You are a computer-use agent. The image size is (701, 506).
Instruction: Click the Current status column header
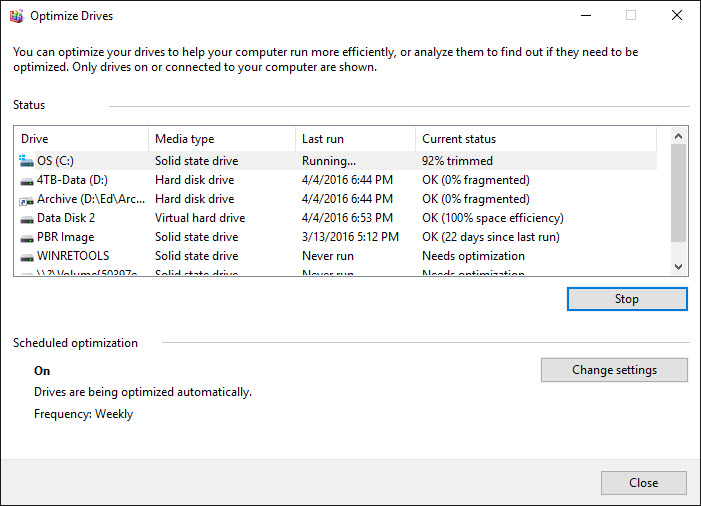[x=536, y=139]
